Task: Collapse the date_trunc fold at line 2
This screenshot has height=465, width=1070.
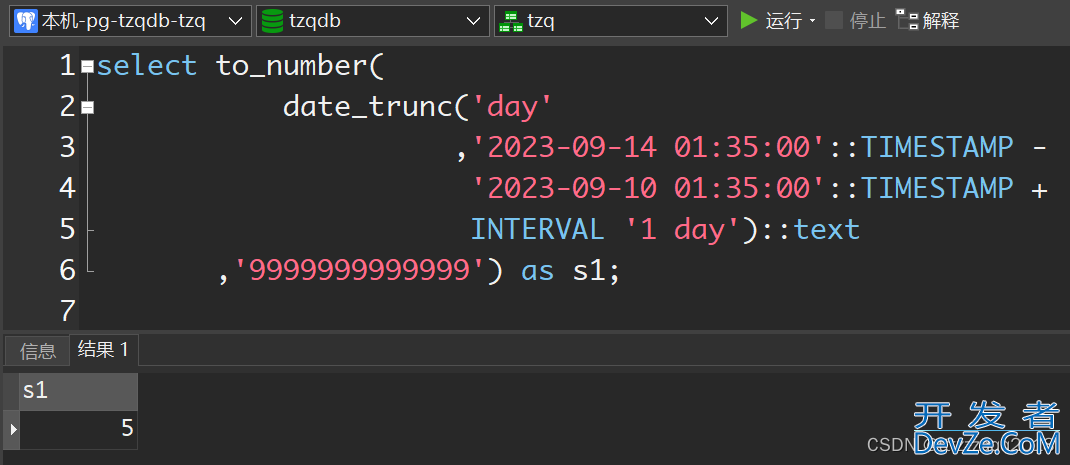Action: tap(87, 107)
